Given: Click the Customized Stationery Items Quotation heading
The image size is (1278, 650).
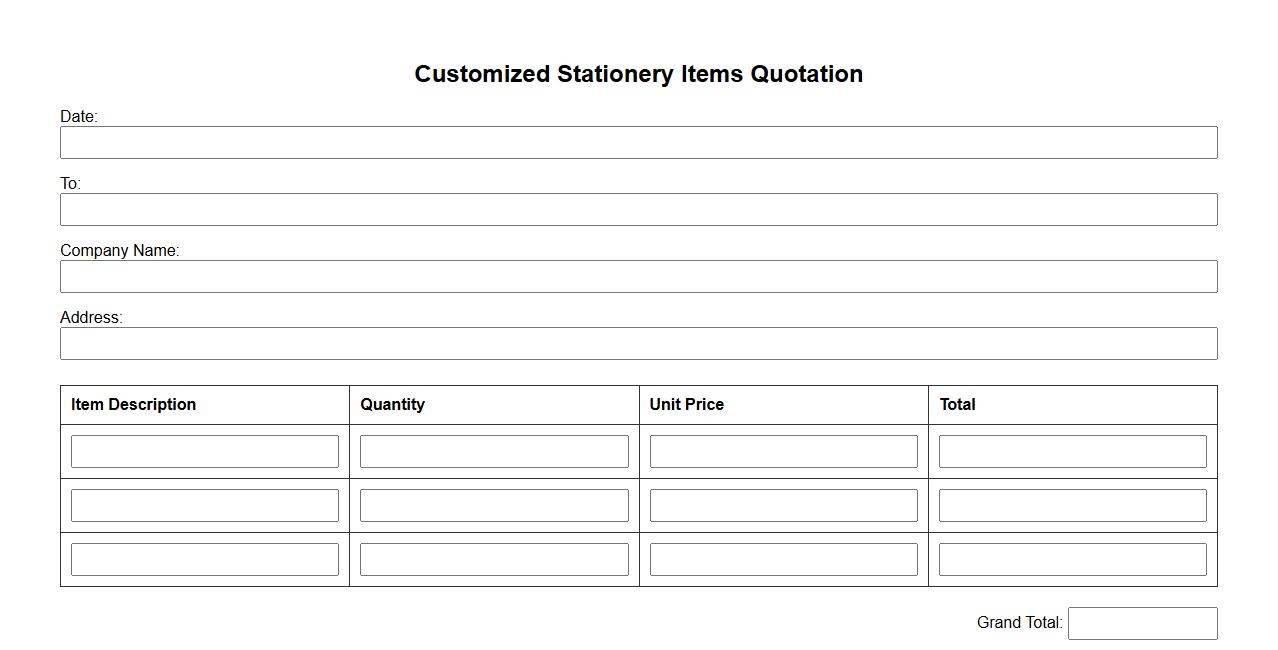Looking at the screenshot, I should (639, 74).
